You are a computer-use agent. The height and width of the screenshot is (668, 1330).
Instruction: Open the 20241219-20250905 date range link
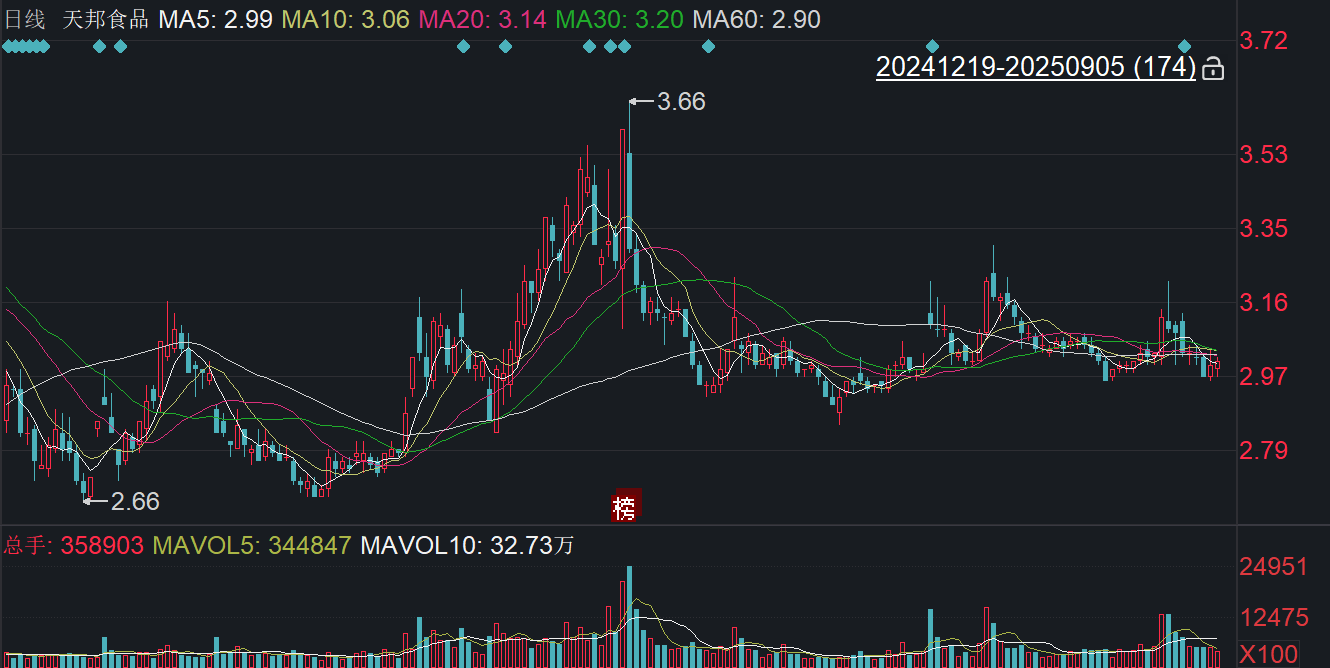coord(1035,67)
